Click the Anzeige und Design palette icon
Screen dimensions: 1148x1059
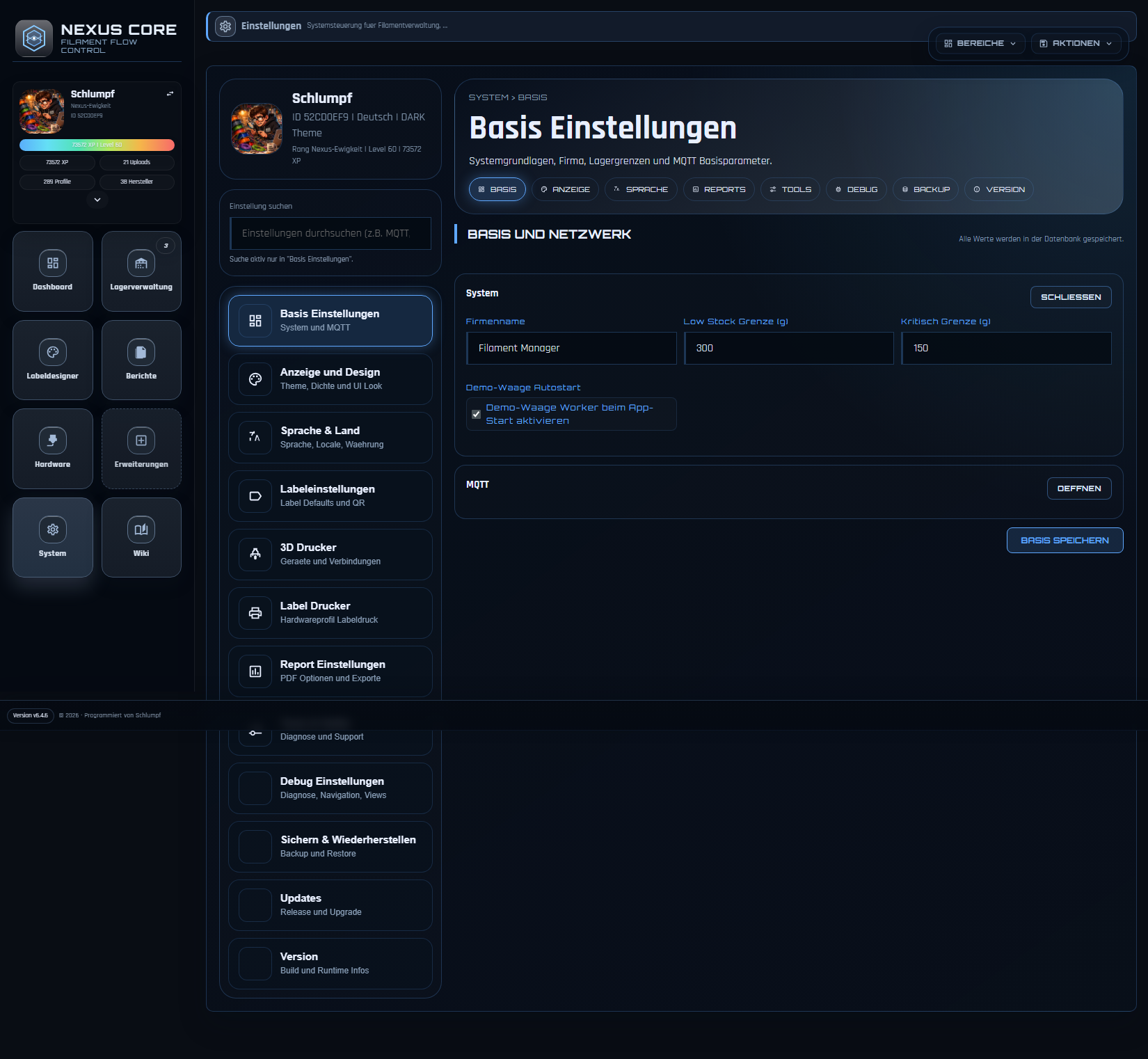click(x=255, y=379)
